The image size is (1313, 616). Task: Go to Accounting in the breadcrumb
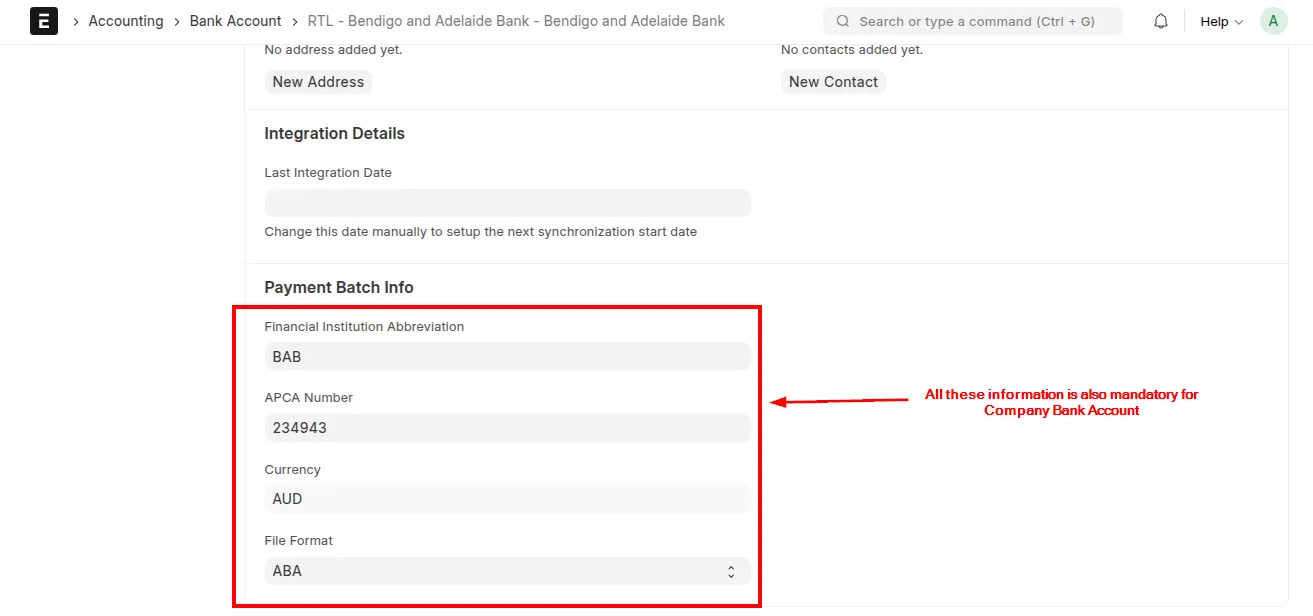[x=126, y=21]
